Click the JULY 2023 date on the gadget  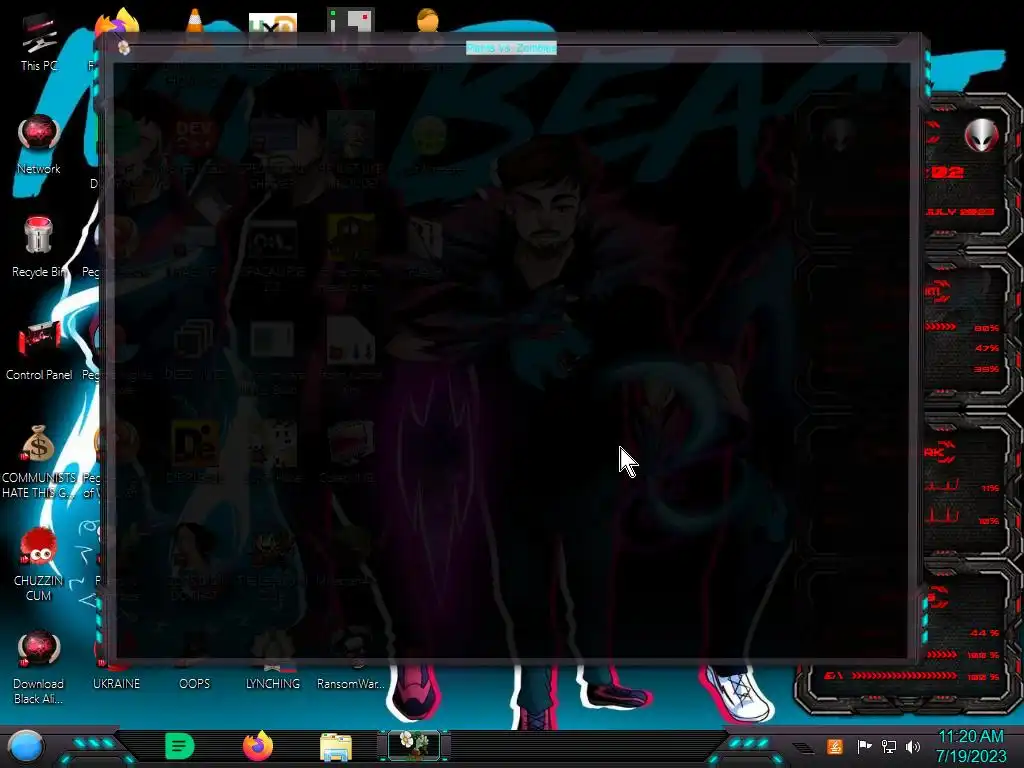pos(960,212)
